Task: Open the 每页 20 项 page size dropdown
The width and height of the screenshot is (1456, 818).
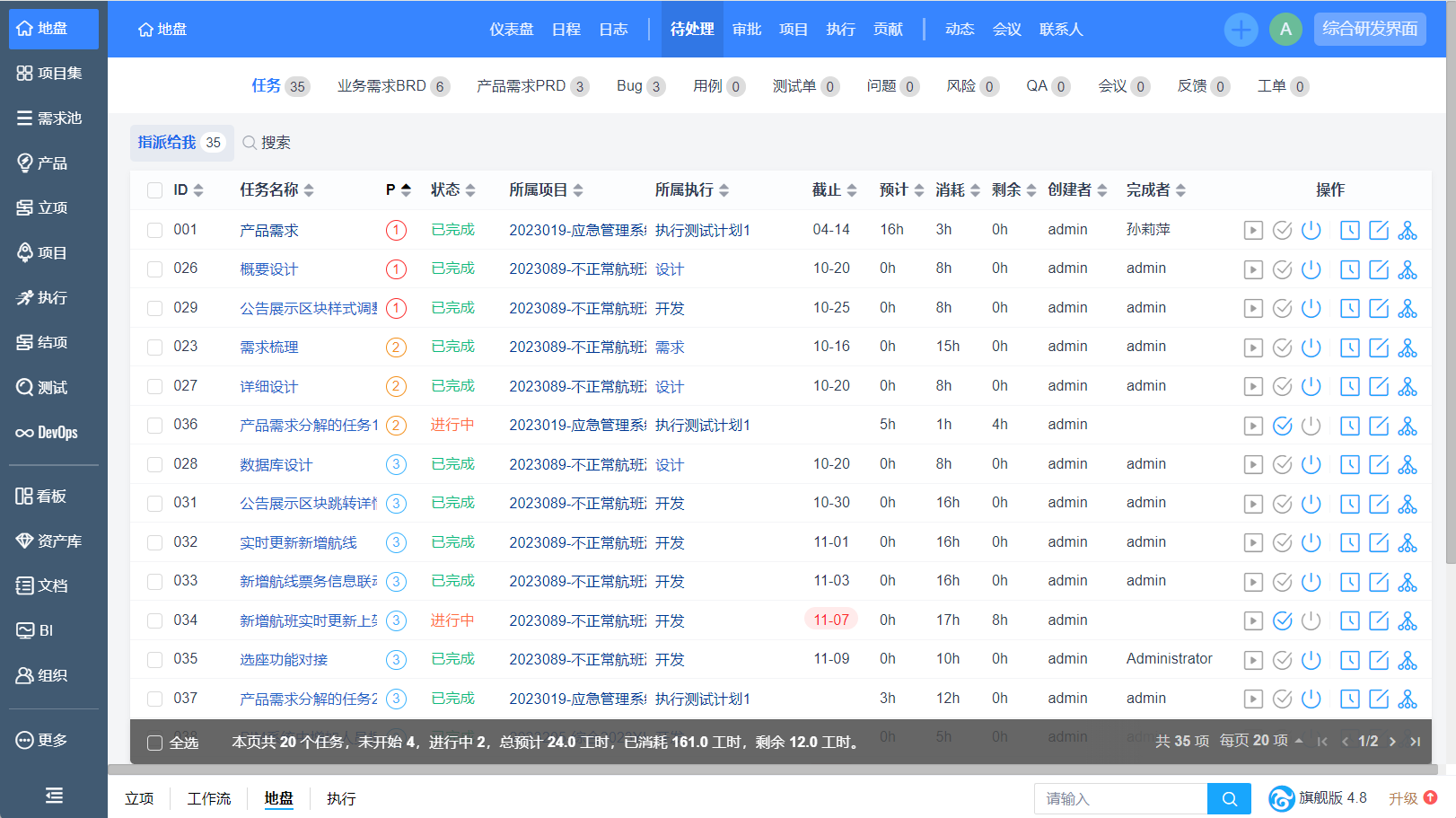Action: 1261,741
